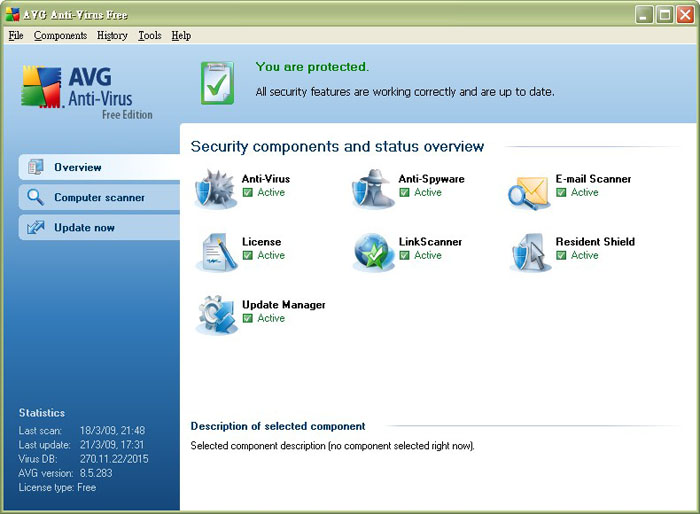Open the Tools menu
700x514 pixels.
click(150, 35)
